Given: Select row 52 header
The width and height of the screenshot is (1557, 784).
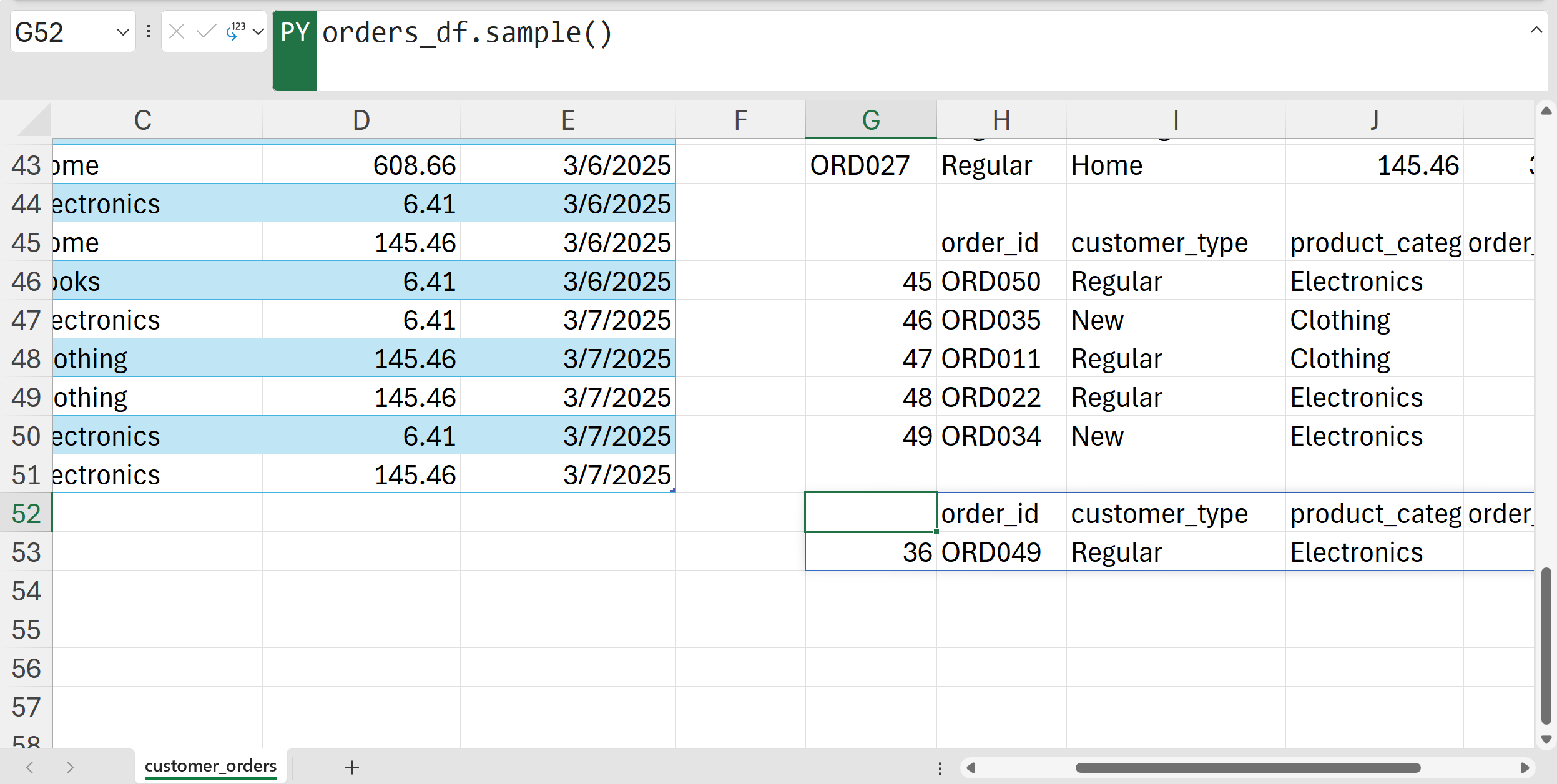Looking at the screenshot, I should pos(26,514).
